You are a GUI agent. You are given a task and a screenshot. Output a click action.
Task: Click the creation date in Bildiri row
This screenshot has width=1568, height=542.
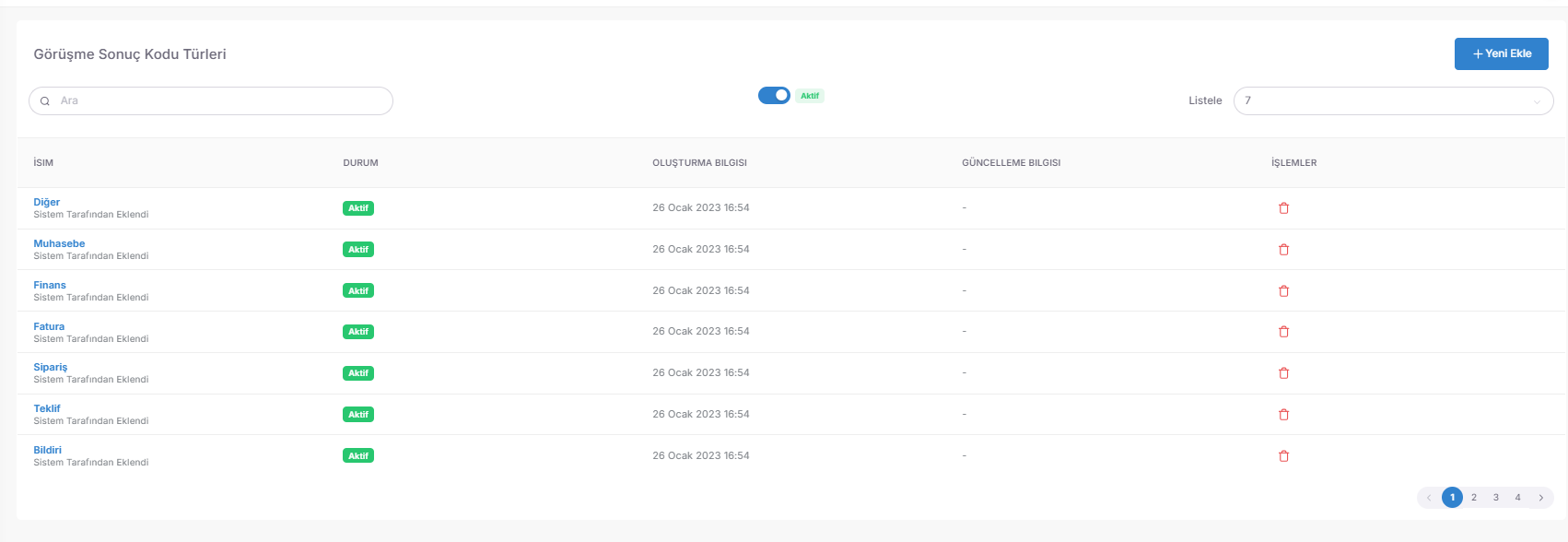(701, 456)
